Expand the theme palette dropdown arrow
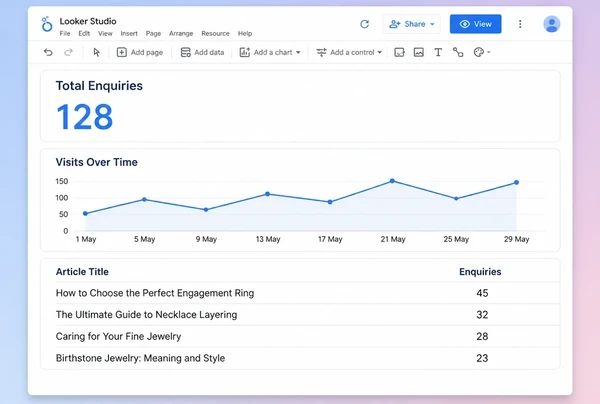Screen dimensions: 600x404 (489, 52)
